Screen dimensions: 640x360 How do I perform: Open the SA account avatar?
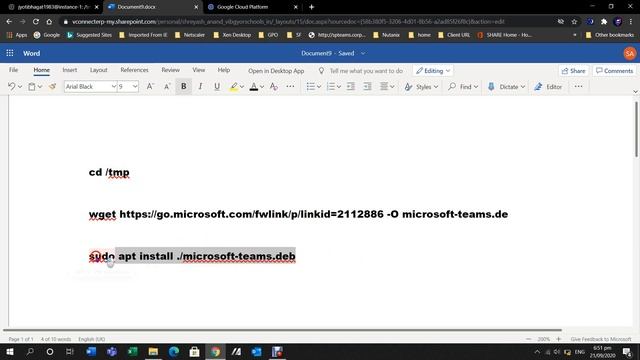[629, 53]
